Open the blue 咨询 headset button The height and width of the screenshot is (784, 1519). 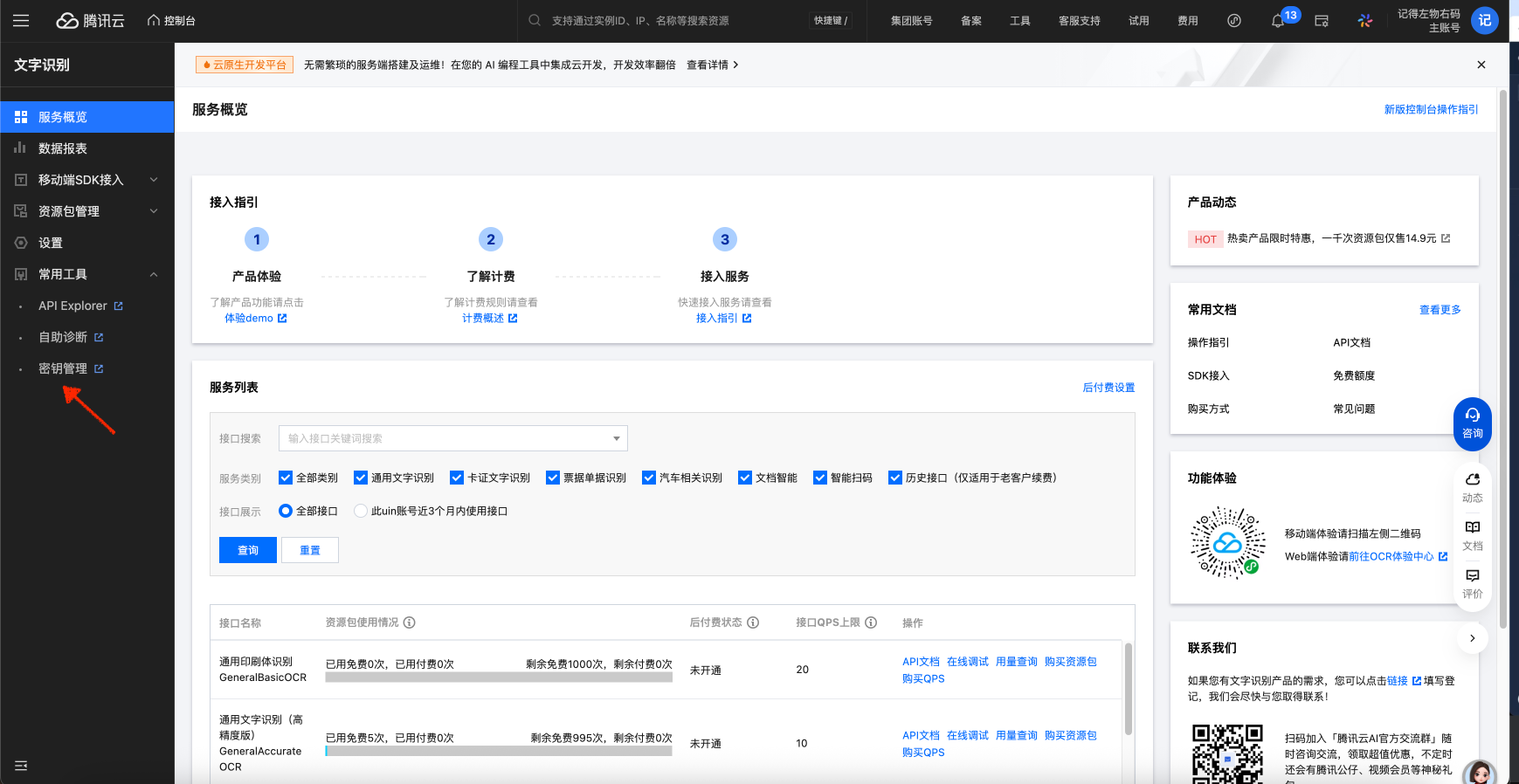pos(1473,423)
